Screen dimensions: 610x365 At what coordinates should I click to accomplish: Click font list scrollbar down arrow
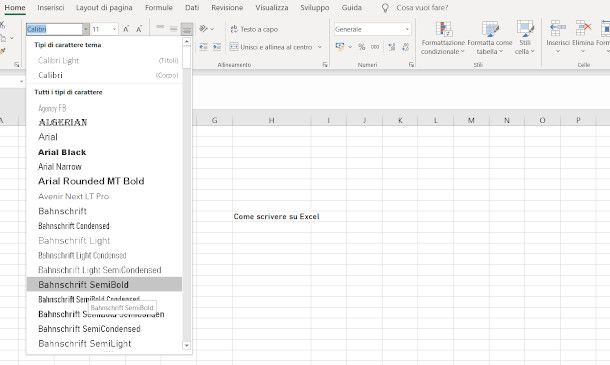187,345
